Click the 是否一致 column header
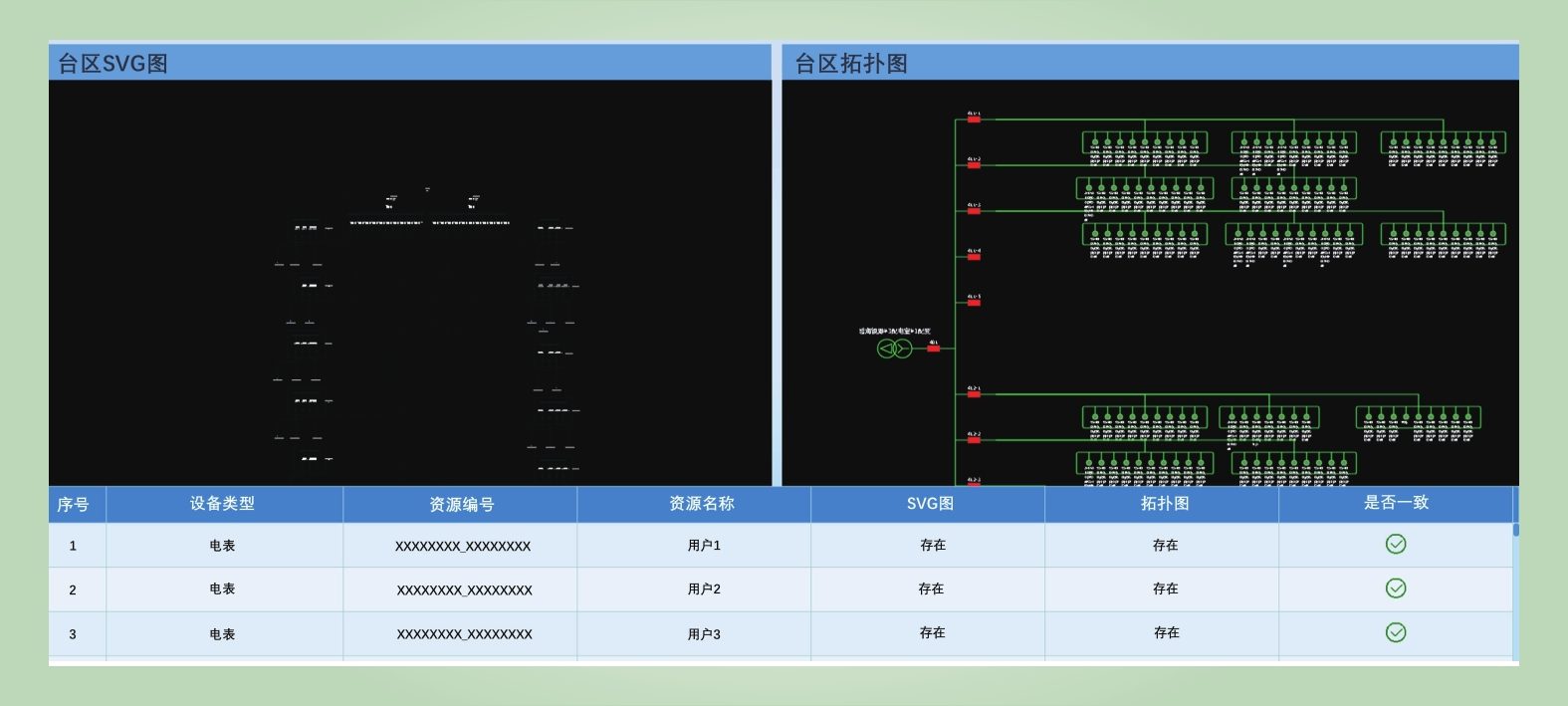This screenshot has width=1568, height=706. tap(1396, 503)
